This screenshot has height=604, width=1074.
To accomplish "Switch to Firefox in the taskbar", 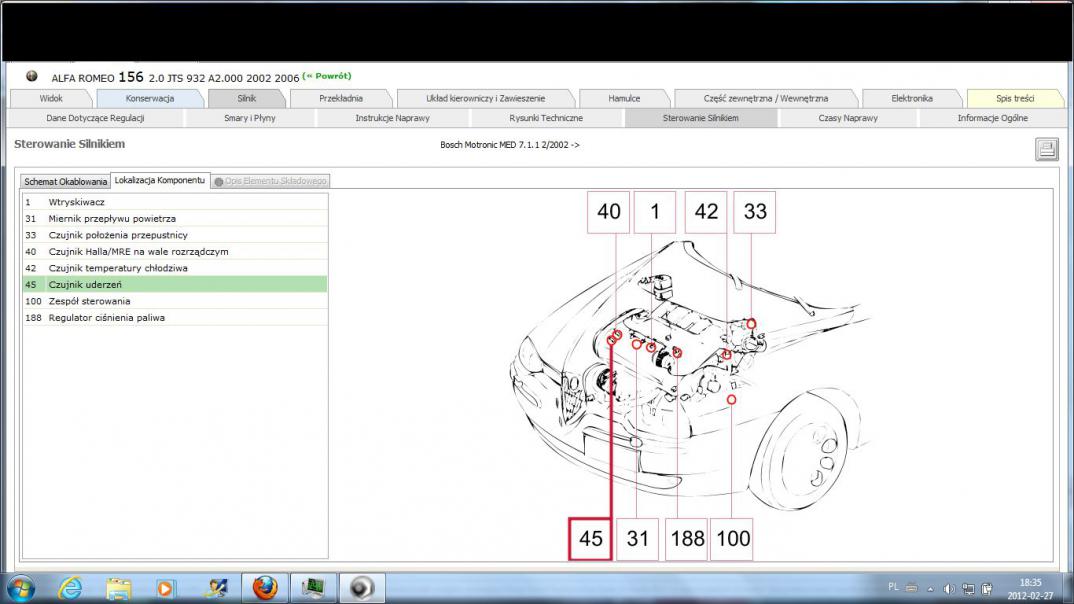I will 264,588.
